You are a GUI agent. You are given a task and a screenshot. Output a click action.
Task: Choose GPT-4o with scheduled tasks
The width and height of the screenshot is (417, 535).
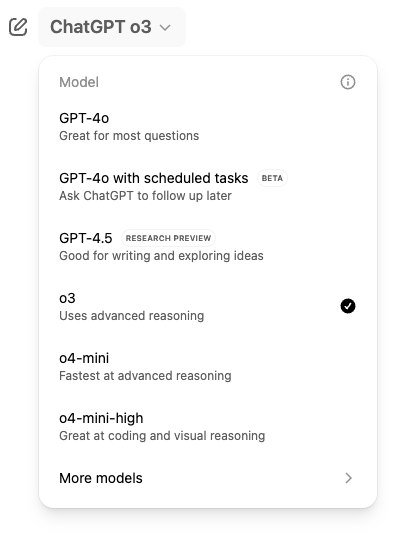coord(207,187)
